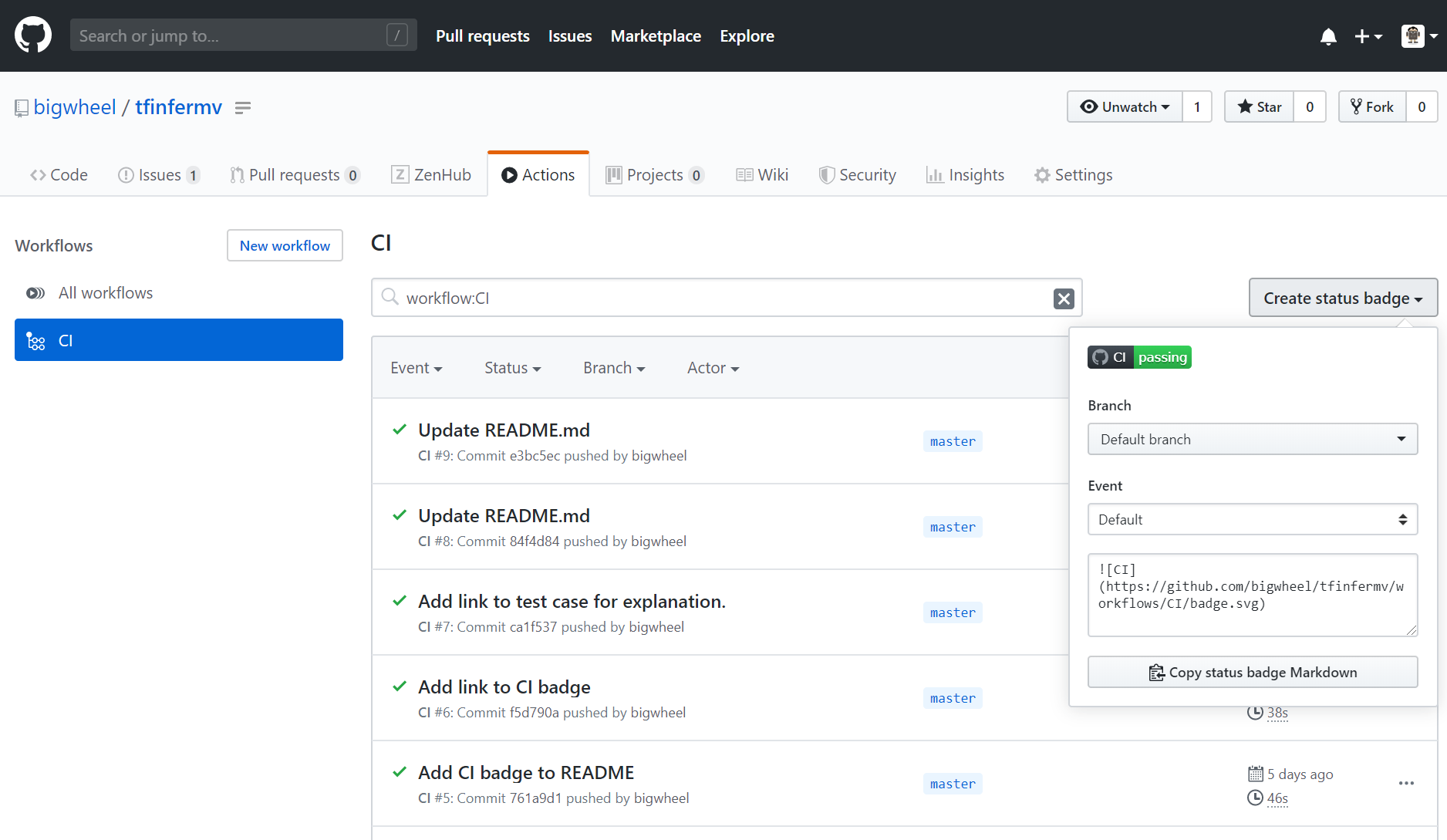Fork the repository

(x=1372, y=106)
